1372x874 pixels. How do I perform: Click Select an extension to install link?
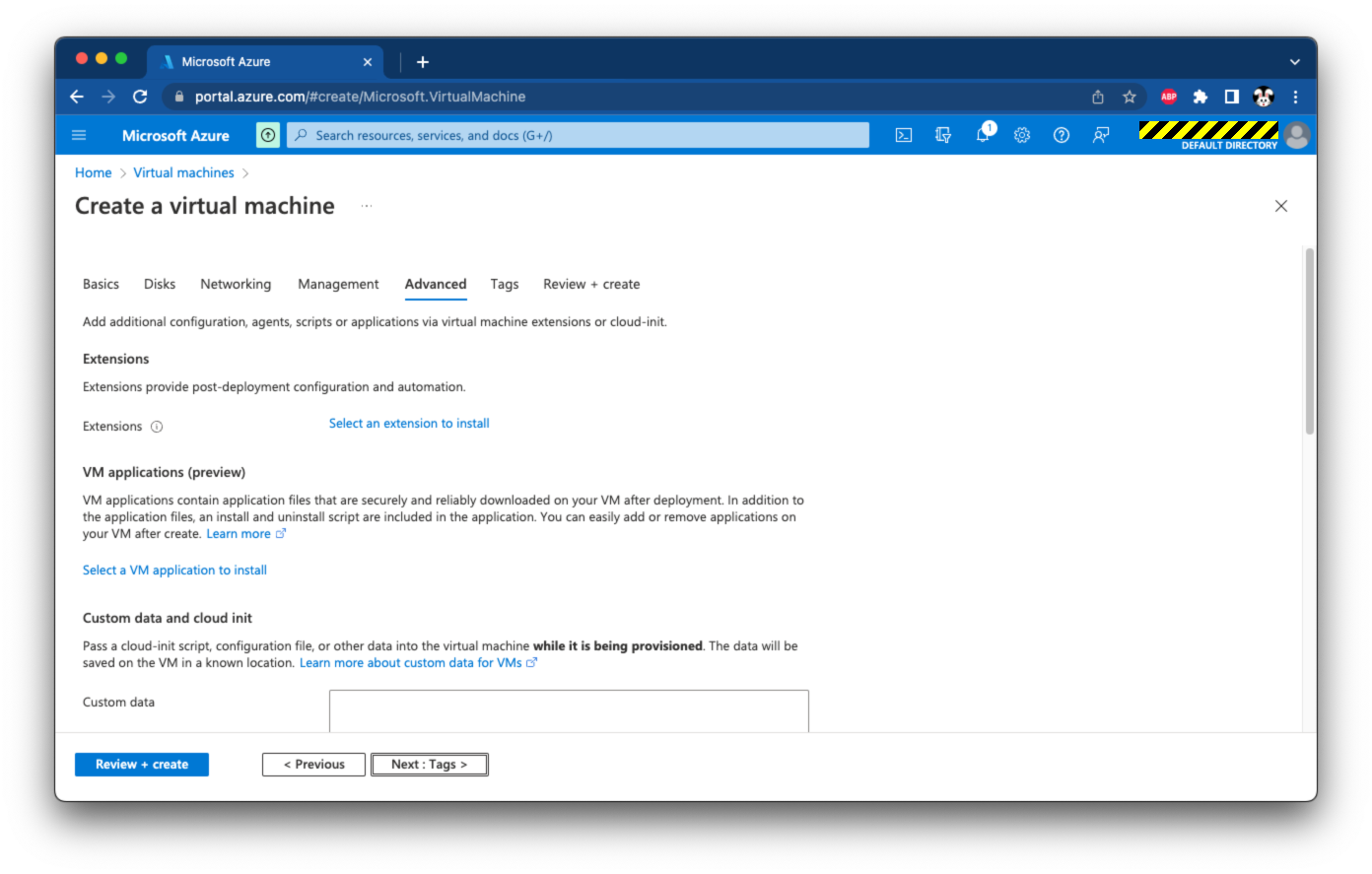pos(409,424)
